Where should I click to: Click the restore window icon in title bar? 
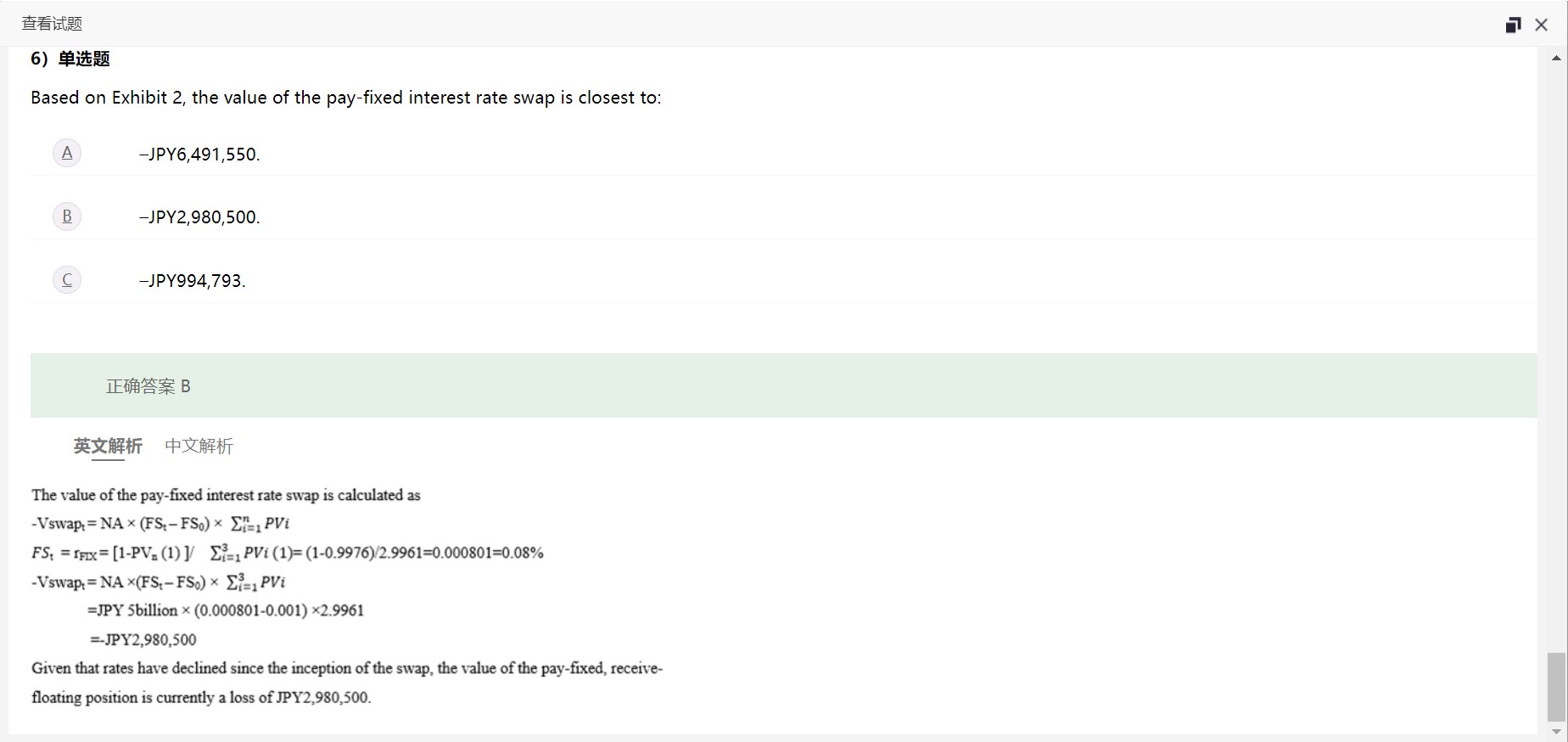point(1513,25)
